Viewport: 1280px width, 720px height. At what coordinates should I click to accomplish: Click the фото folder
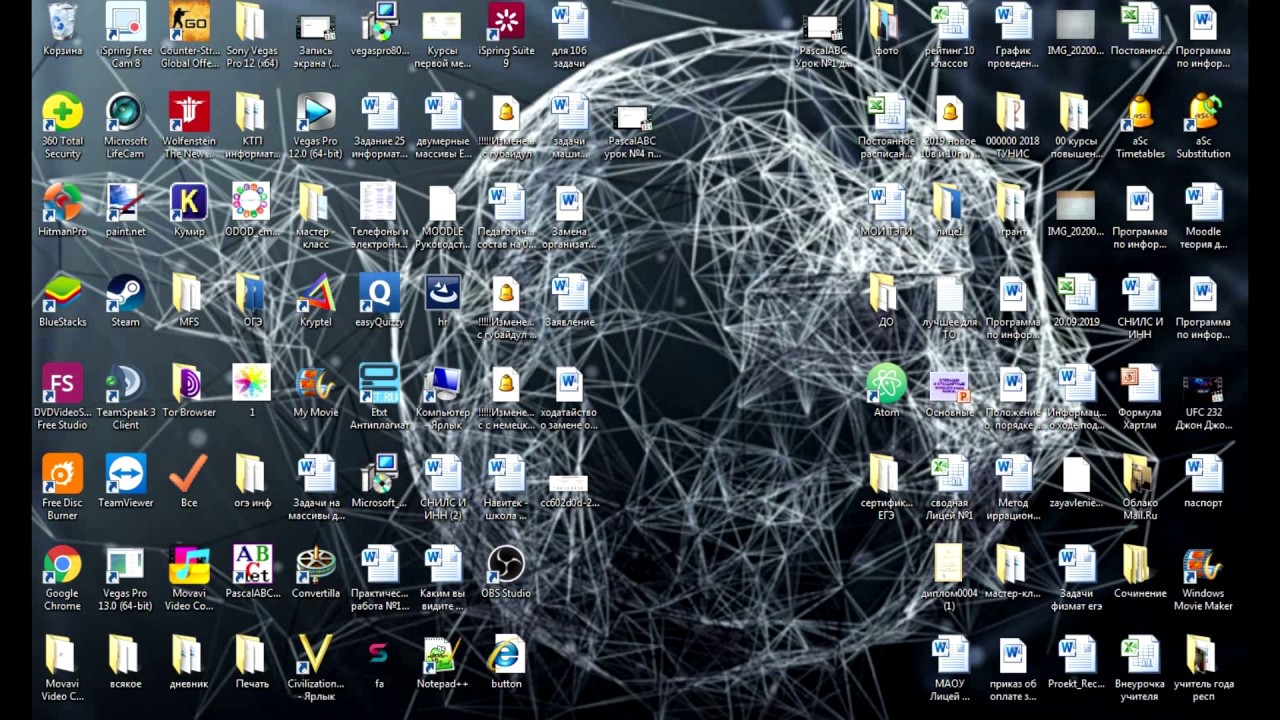[886, 31]
